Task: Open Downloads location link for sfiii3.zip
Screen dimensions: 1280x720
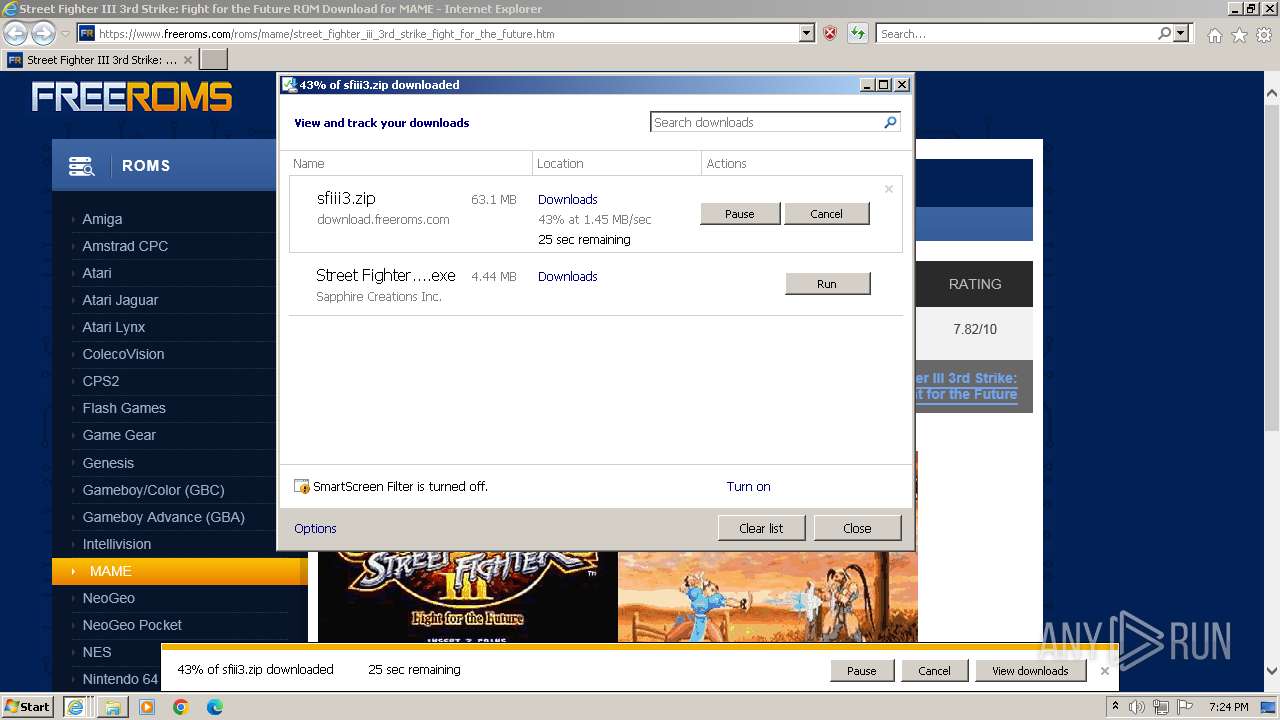Action: pyautogui.click(x=567, y=199)
